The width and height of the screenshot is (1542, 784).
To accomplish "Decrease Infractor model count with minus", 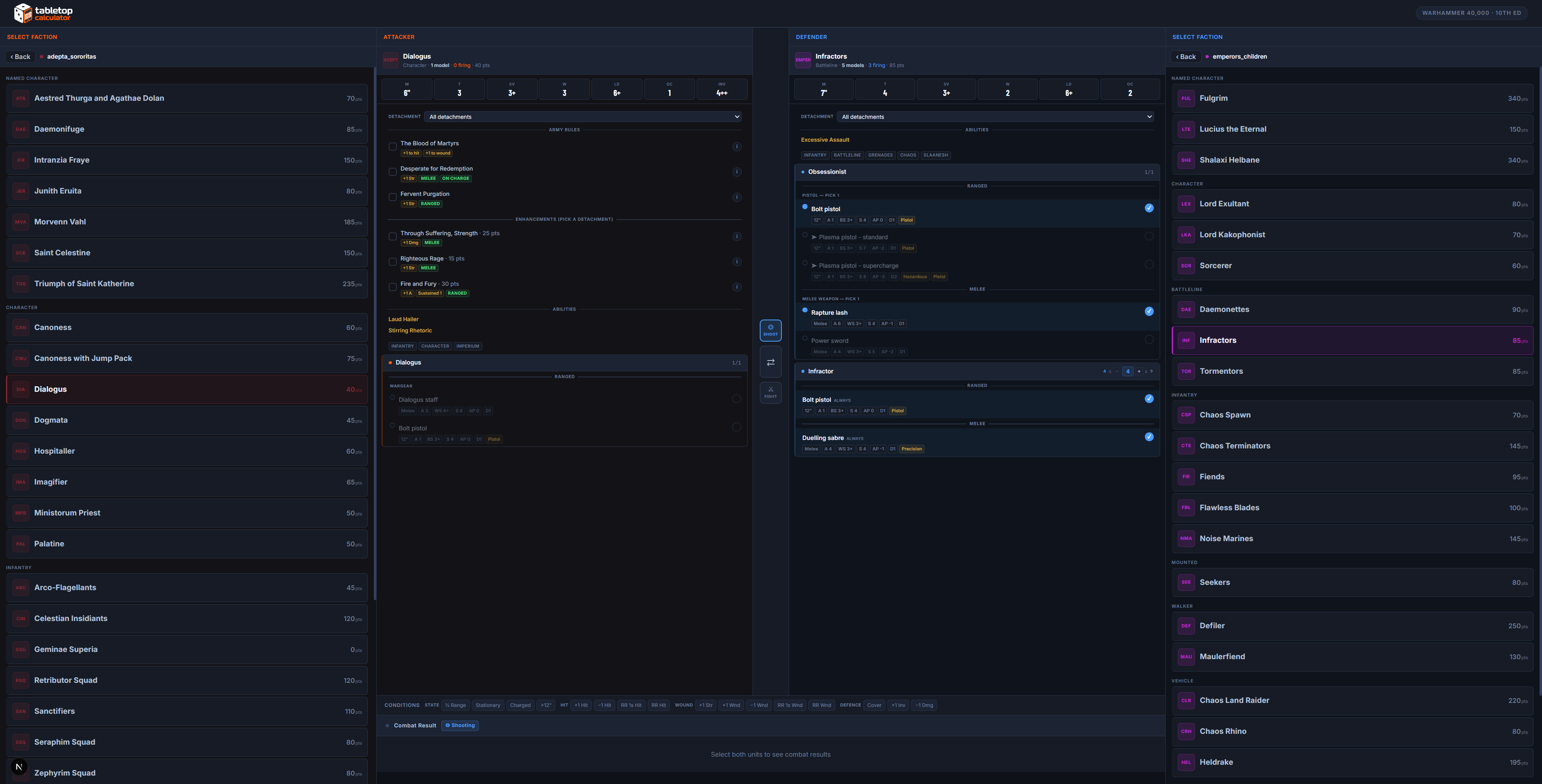I will pyautogui.click(x=1116, y=371).
